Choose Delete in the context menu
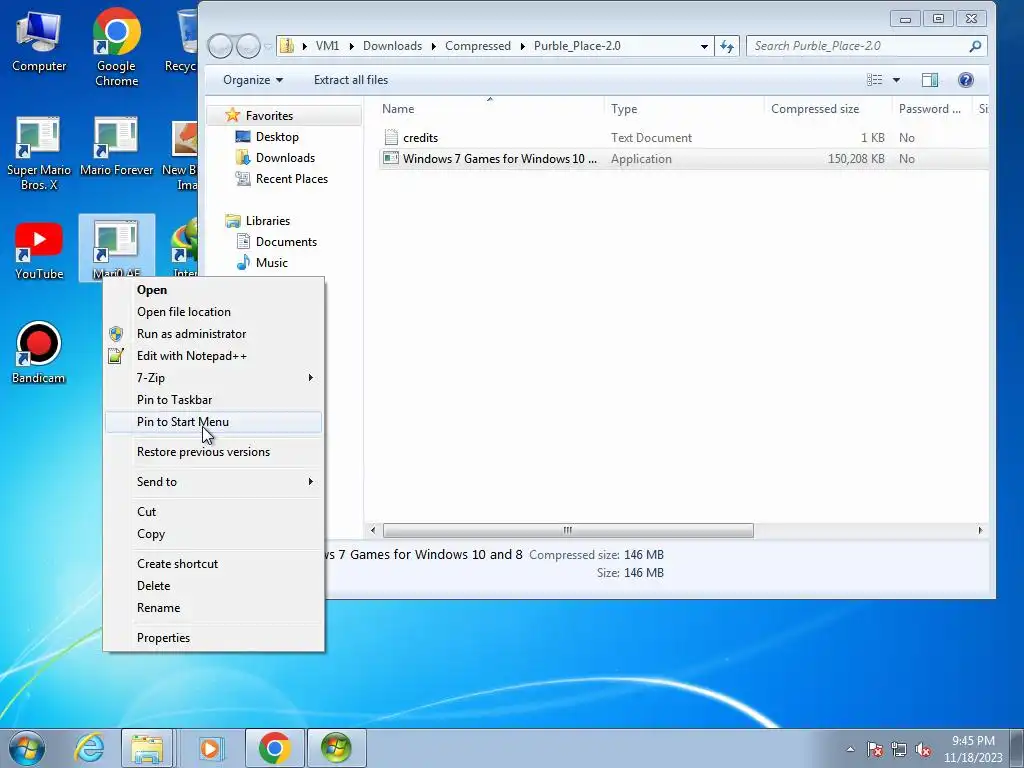 pos(214,586)
